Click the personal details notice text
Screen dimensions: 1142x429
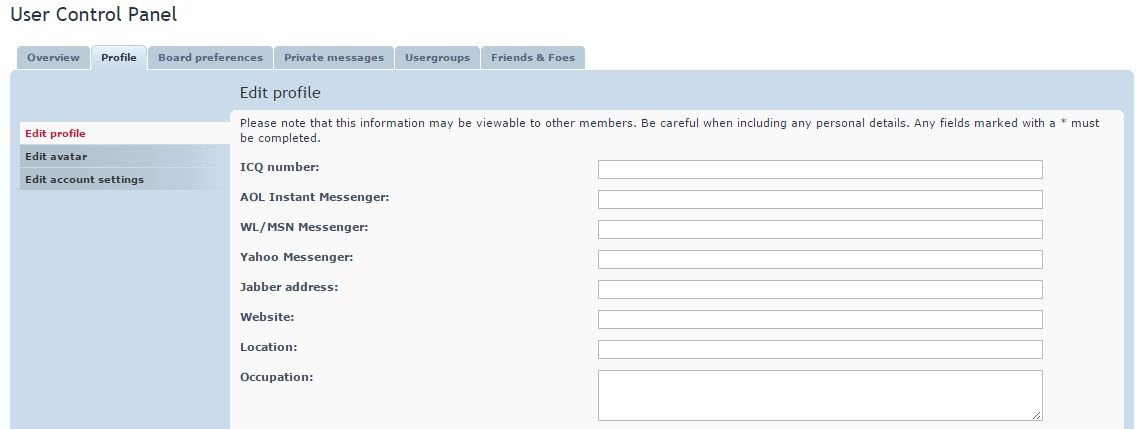click(x=669, y=130)
